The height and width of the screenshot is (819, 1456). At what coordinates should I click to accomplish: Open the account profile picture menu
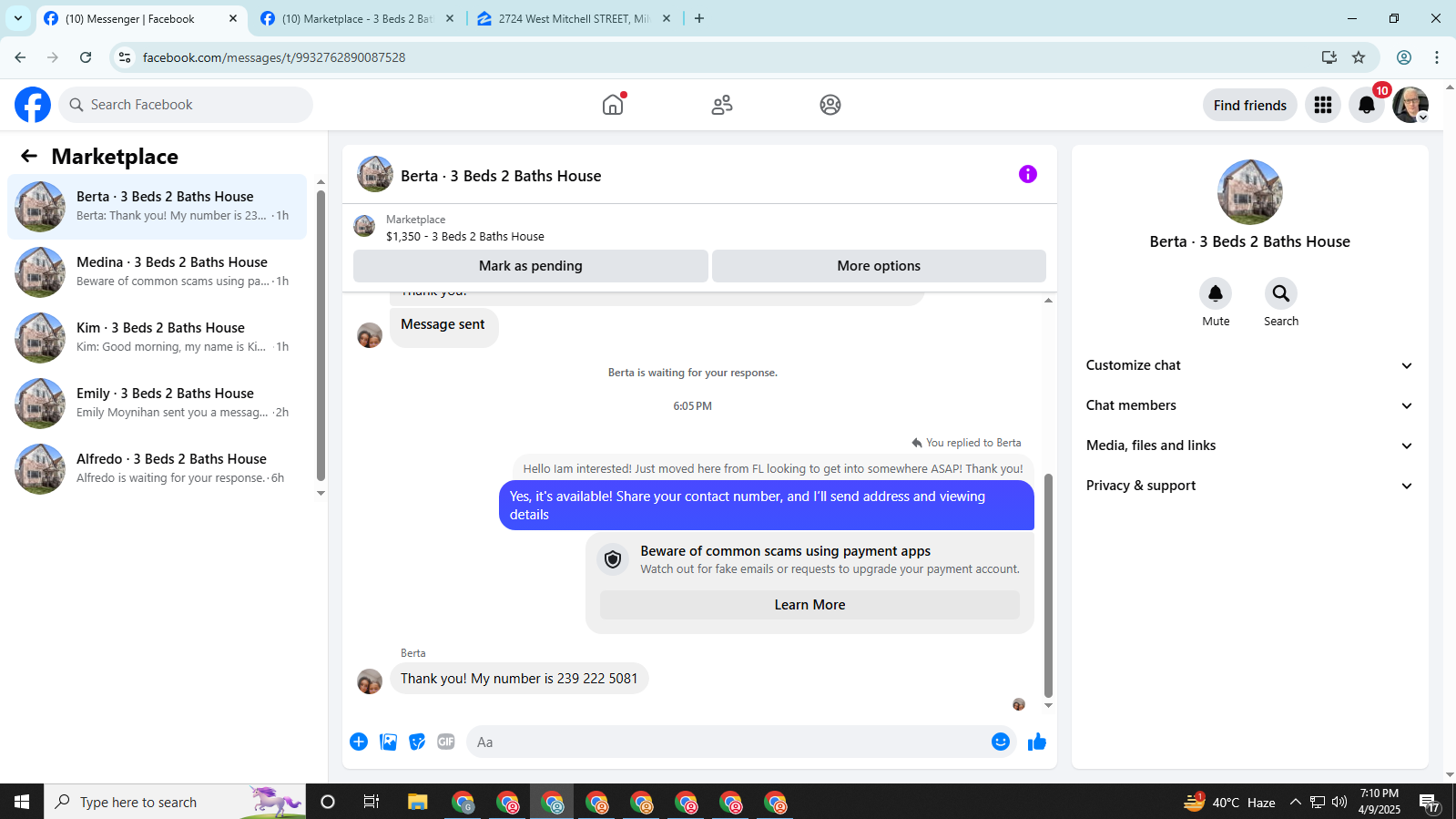point(1410,105)
